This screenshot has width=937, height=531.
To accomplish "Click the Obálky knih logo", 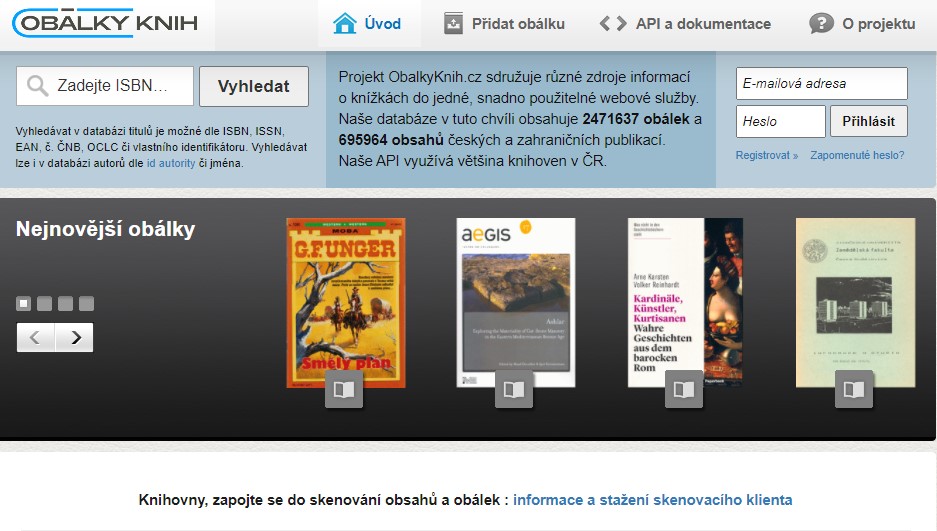I will pyautogui.click(x=105, y=23).
